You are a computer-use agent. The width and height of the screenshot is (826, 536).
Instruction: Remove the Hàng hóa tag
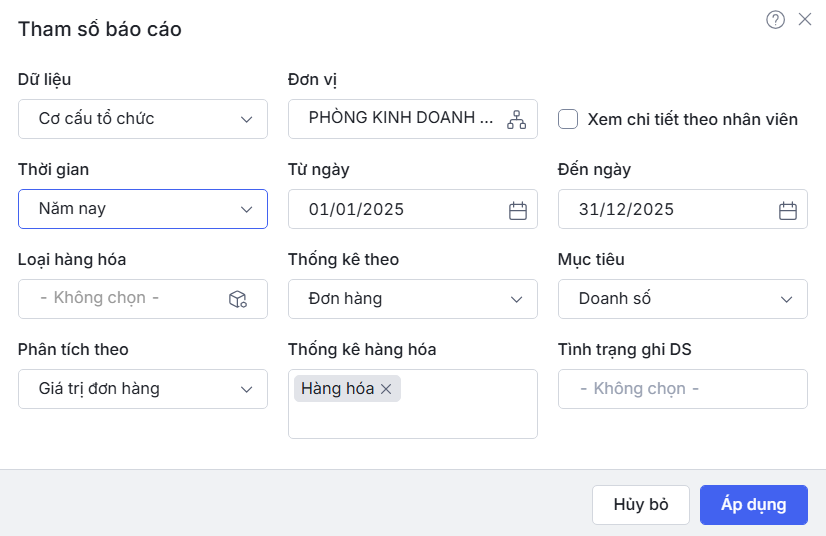pos(386,389)
